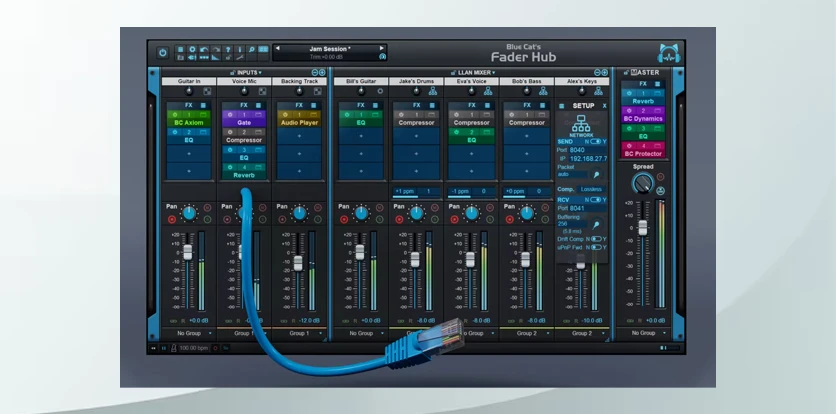Mute the Guitar In channel
Image resolution: width=836 pixels, height=414 pixels.
click(207, 208)
